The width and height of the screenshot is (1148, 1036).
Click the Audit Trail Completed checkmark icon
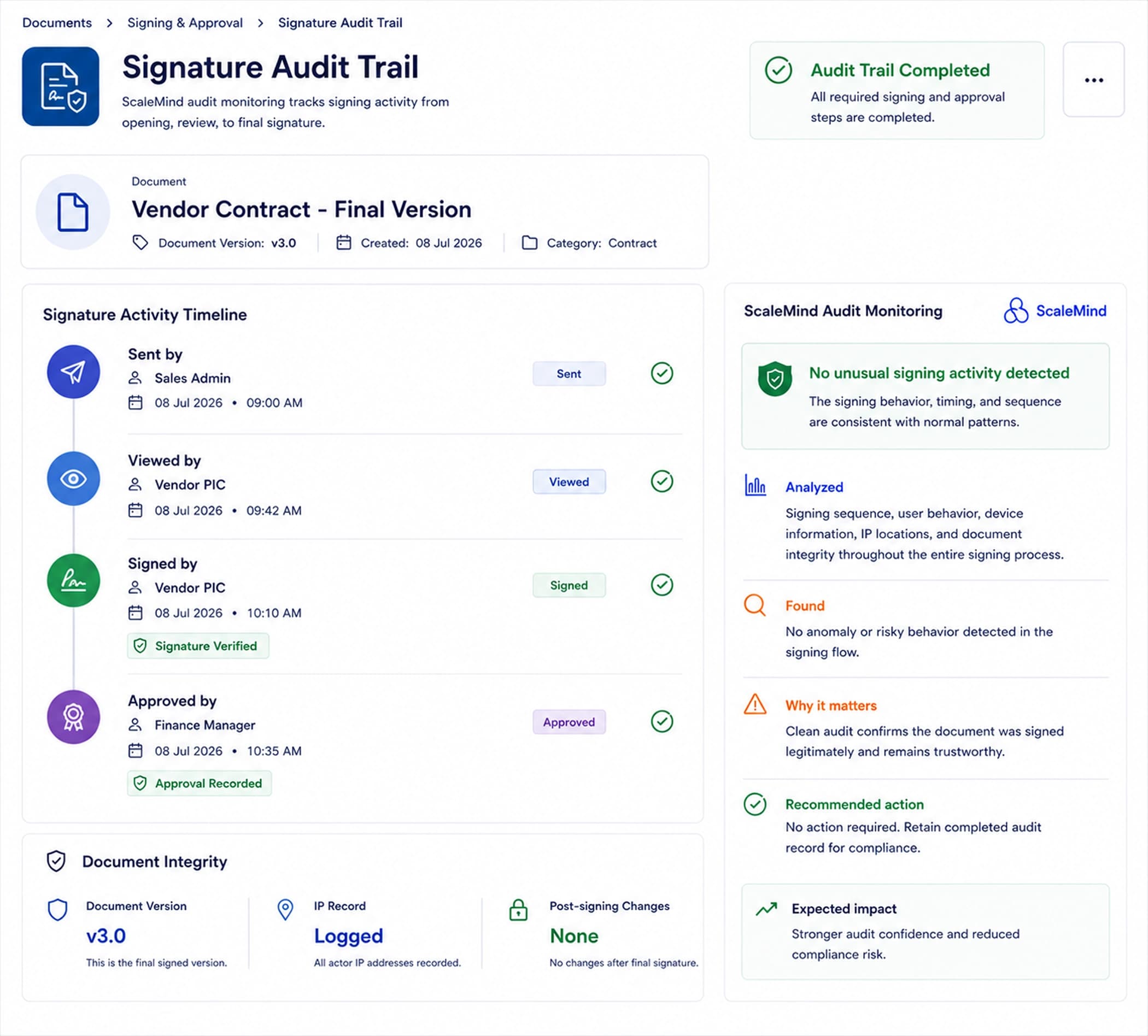click(x=778, y=70)
